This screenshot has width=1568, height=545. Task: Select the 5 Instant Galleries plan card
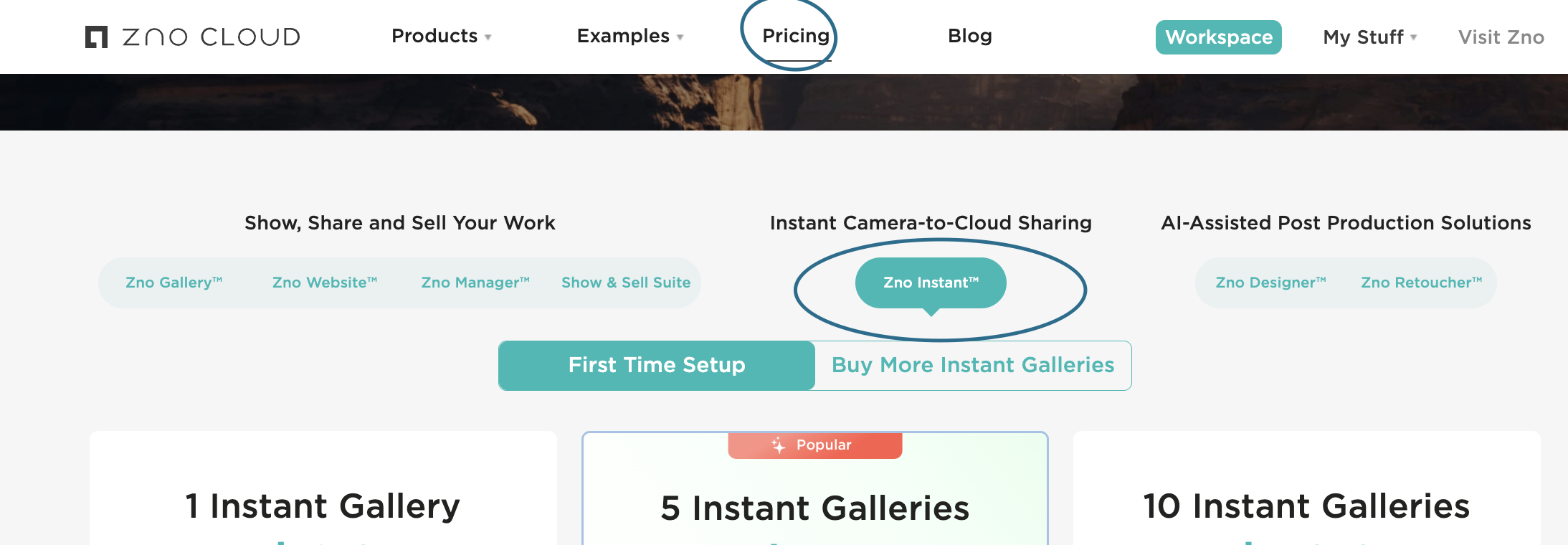click(x=815, y=508)
